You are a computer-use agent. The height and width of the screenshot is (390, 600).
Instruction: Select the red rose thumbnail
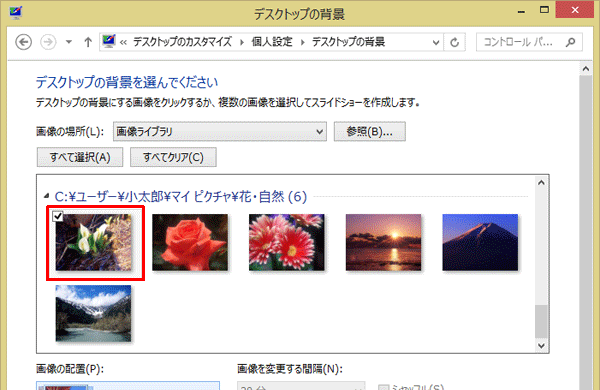(190, 242)
